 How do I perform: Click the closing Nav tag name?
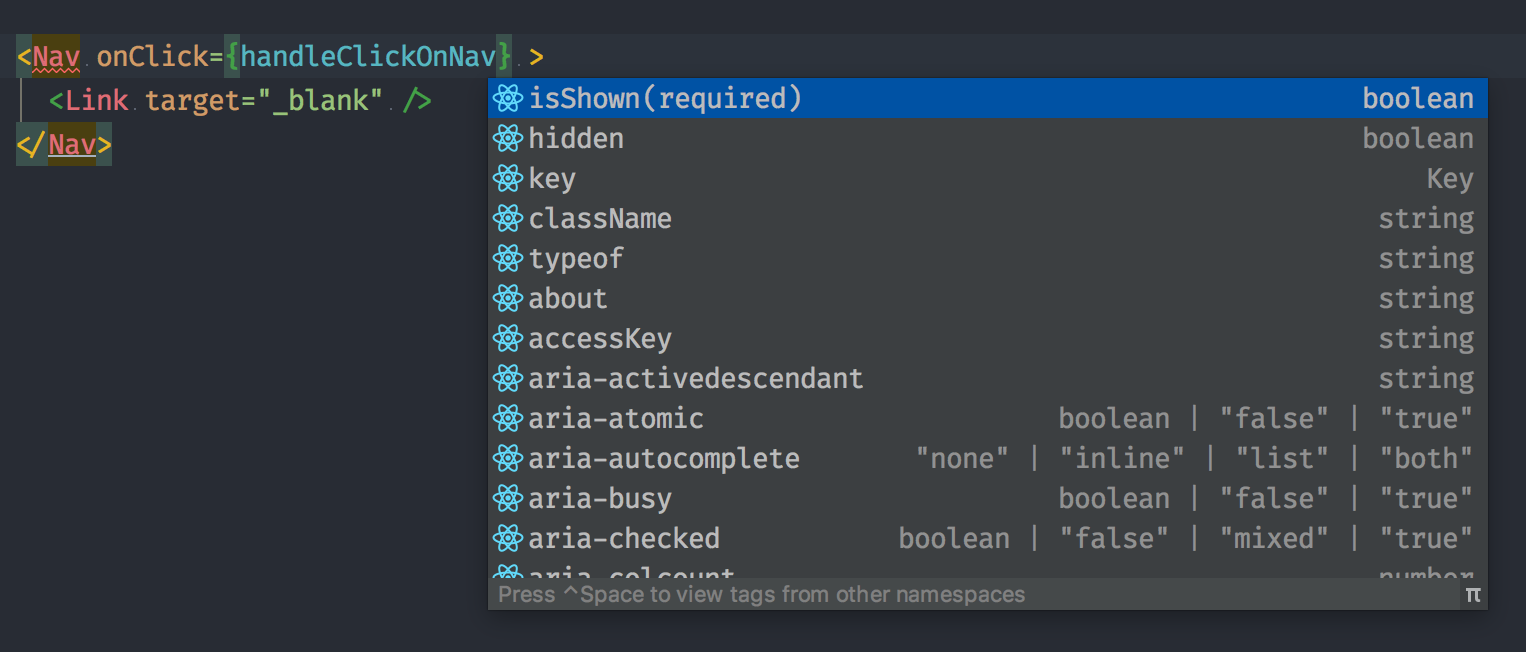click(72, 145)
